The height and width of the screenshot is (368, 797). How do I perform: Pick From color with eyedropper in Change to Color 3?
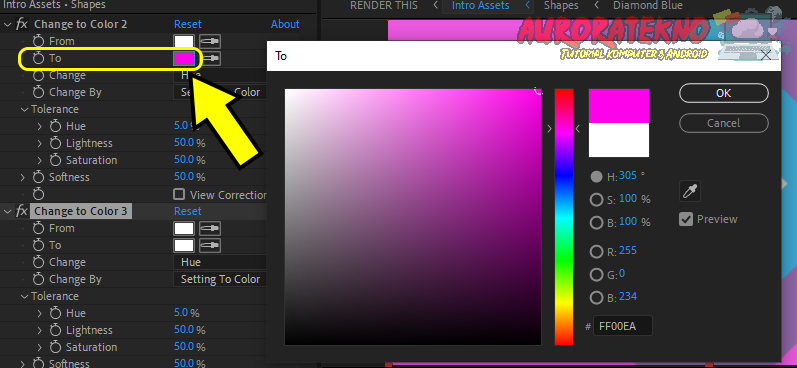pyautogui.click(x=209, y=228)
